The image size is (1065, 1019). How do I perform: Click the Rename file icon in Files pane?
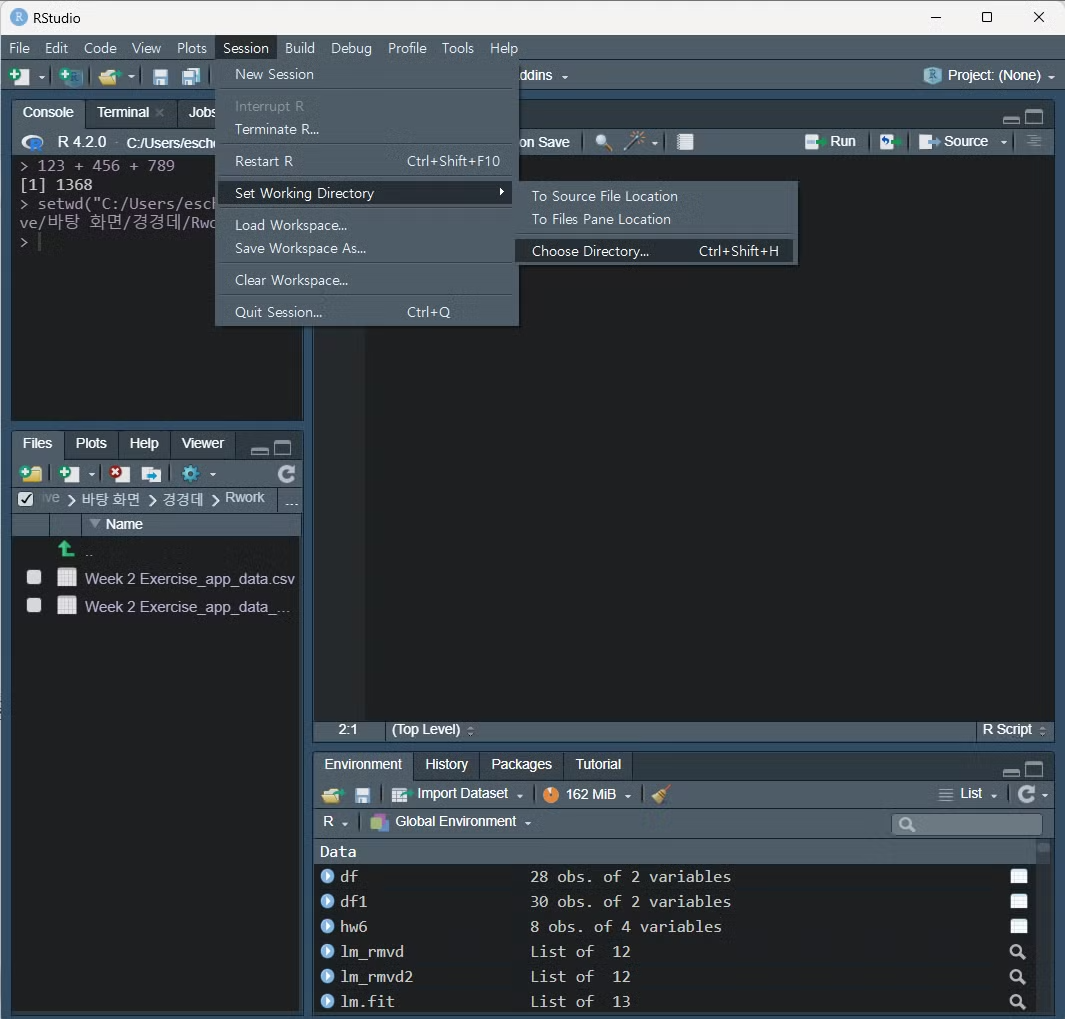pos(151,473)
